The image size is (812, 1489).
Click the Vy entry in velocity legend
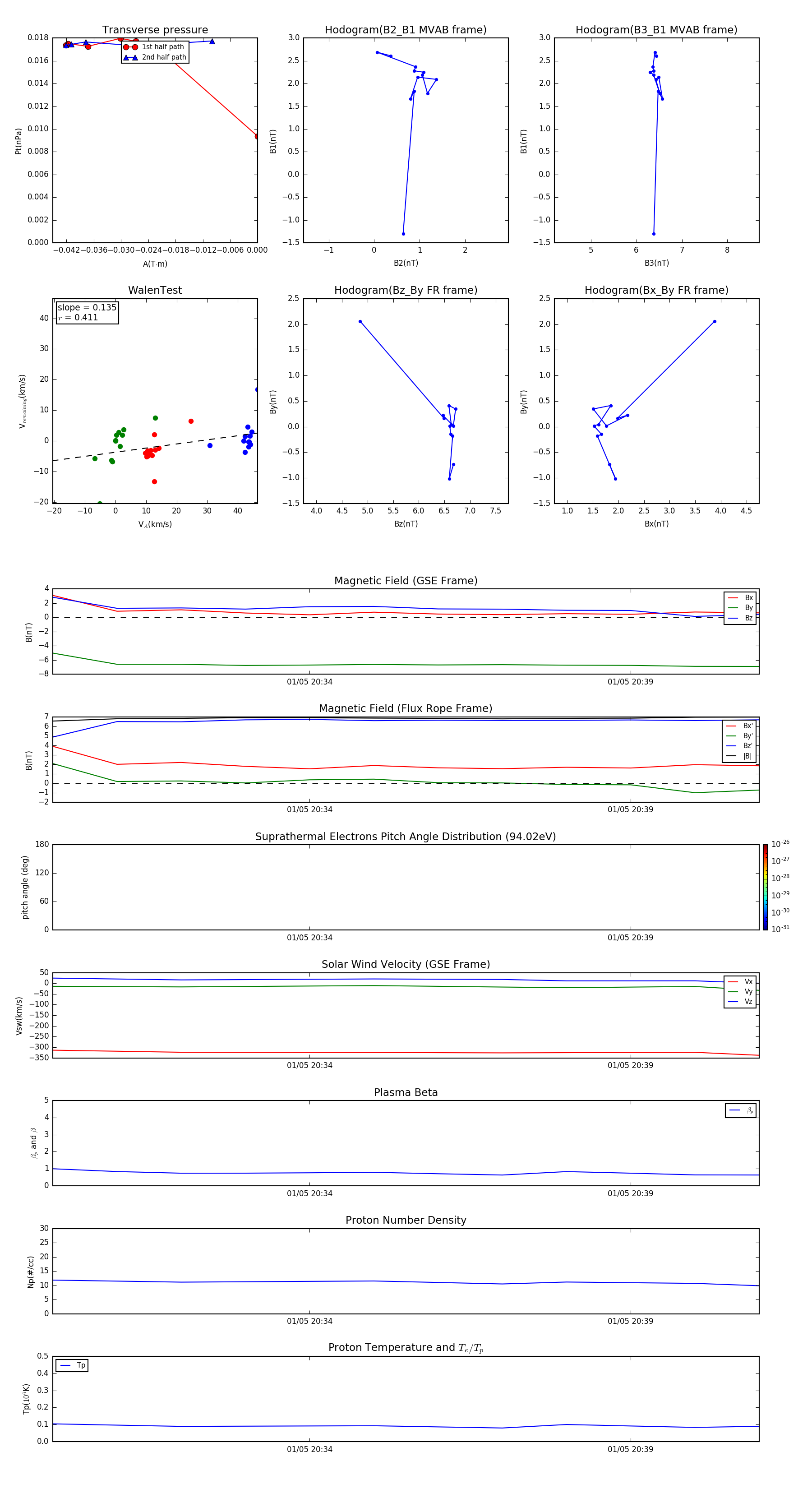pyautogui.click(x=740, y=992)
